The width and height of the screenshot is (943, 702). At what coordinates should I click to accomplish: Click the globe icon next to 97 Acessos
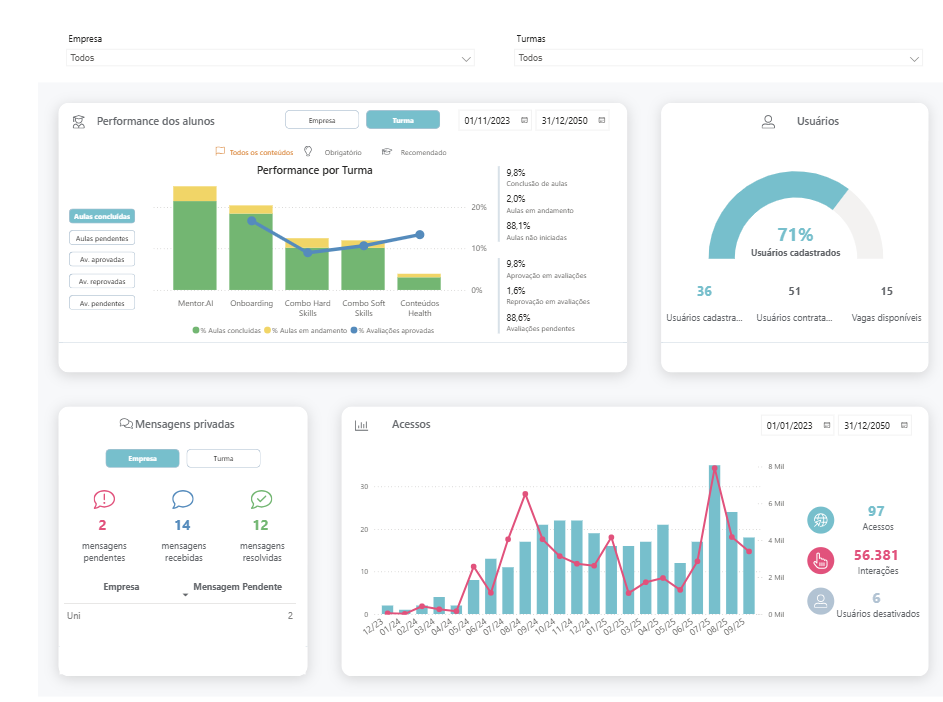click(821, 520)
